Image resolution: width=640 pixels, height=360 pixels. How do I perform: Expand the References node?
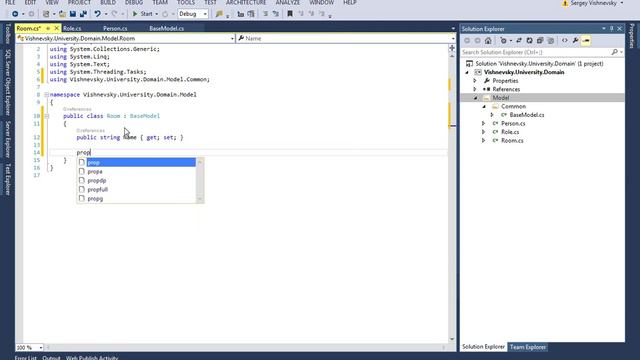pos(475,89)
